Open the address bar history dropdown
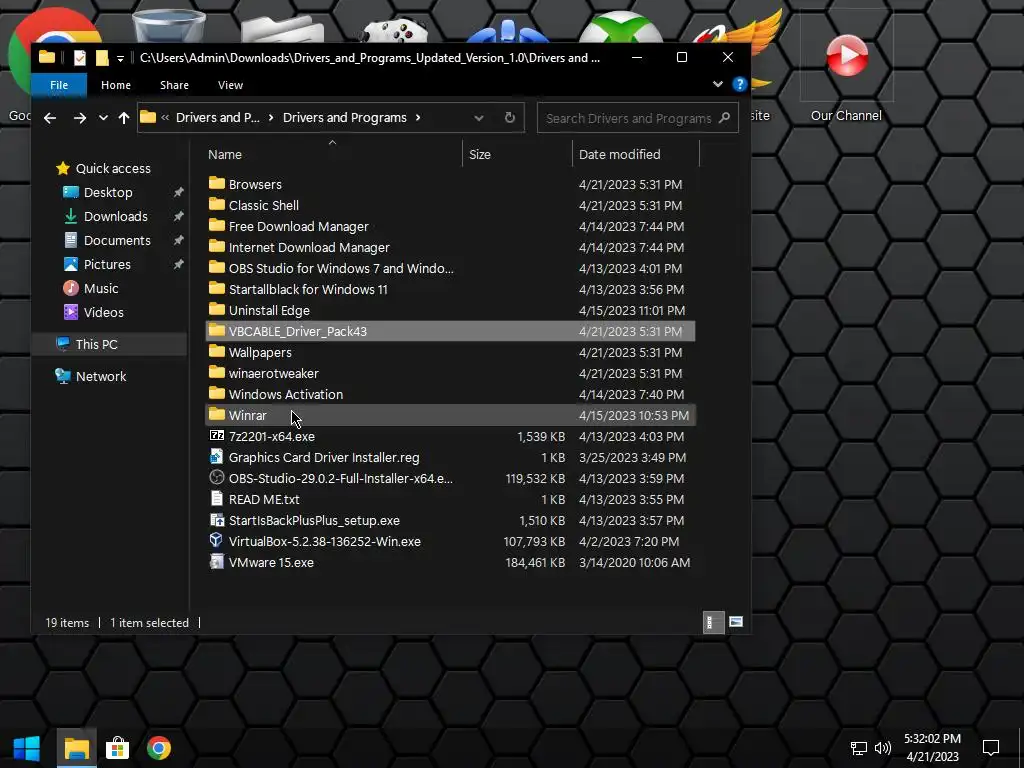The height and width of the screenshot is (768, 1024). click(479, 118)
